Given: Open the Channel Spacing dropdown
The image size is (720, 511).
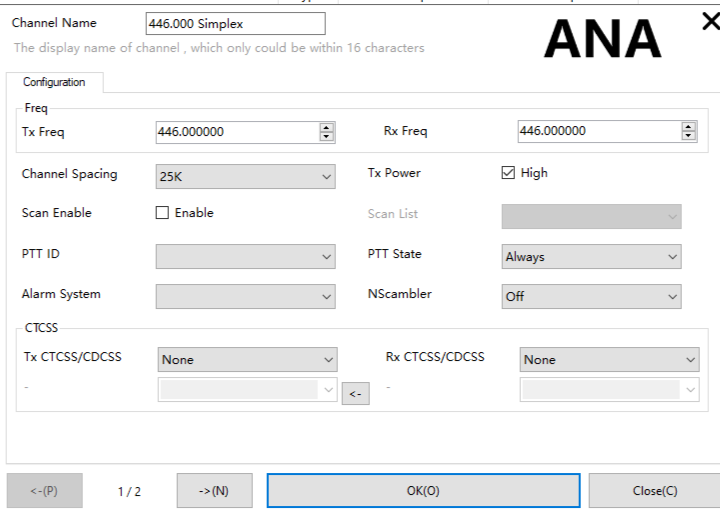Looking at the screenshot, I should click(x=246, y=177).
